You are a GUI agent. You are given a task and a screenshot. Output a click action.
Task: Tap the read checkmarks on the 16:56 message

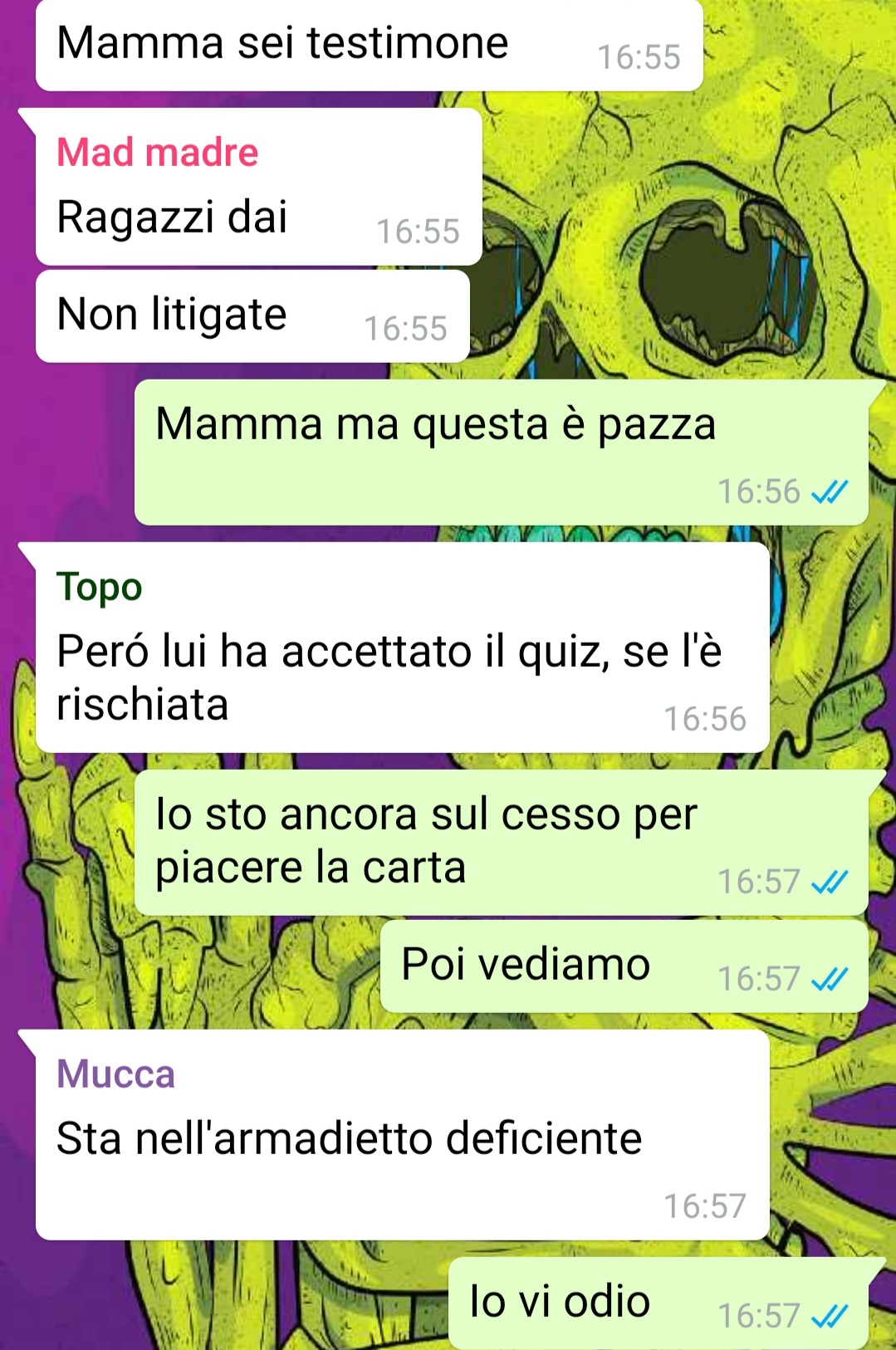[829, 492]
